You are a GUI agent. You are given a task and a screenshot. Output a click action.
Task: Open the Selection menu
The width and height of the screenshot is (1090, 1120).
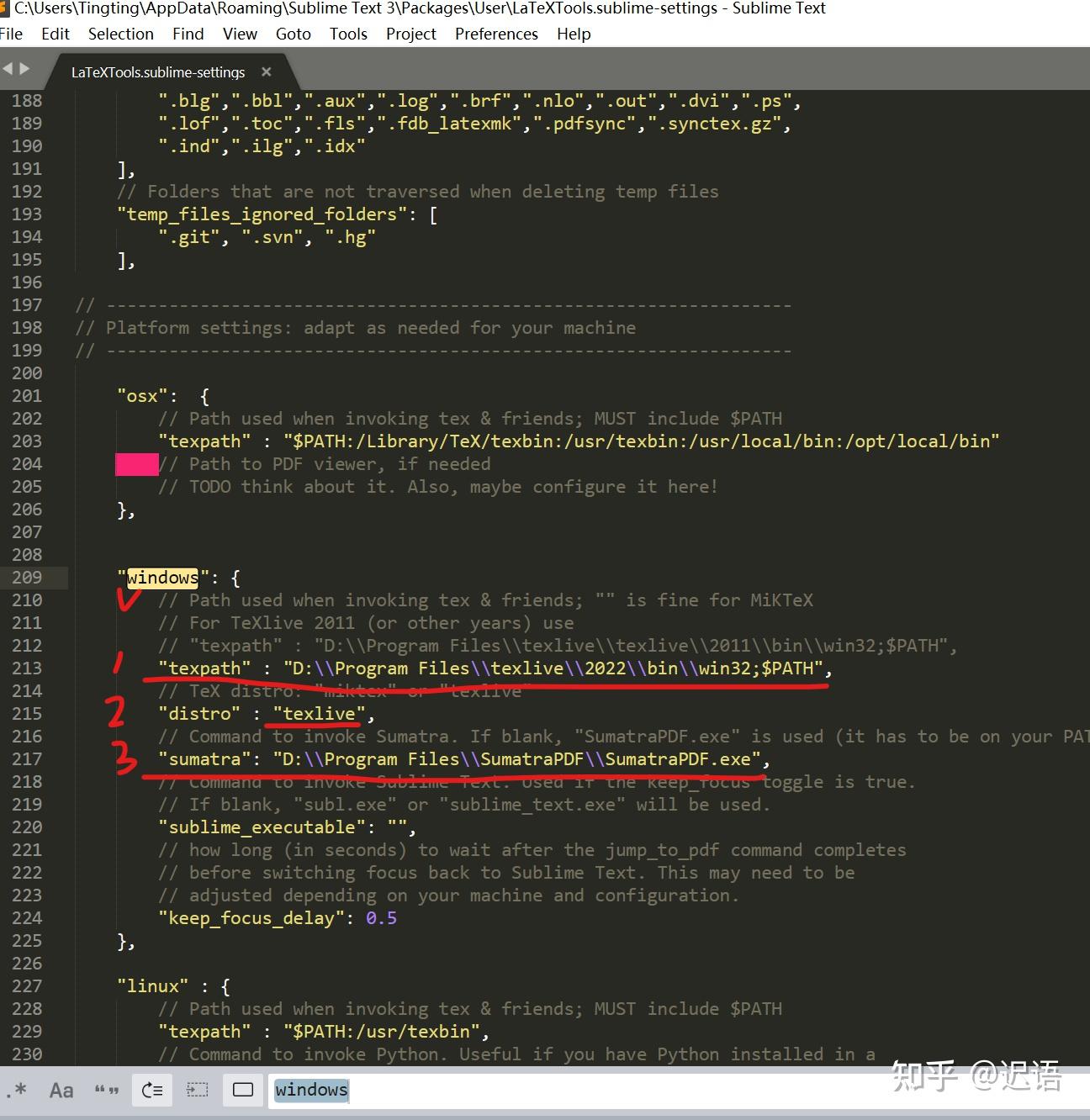[x=121, y=34]
